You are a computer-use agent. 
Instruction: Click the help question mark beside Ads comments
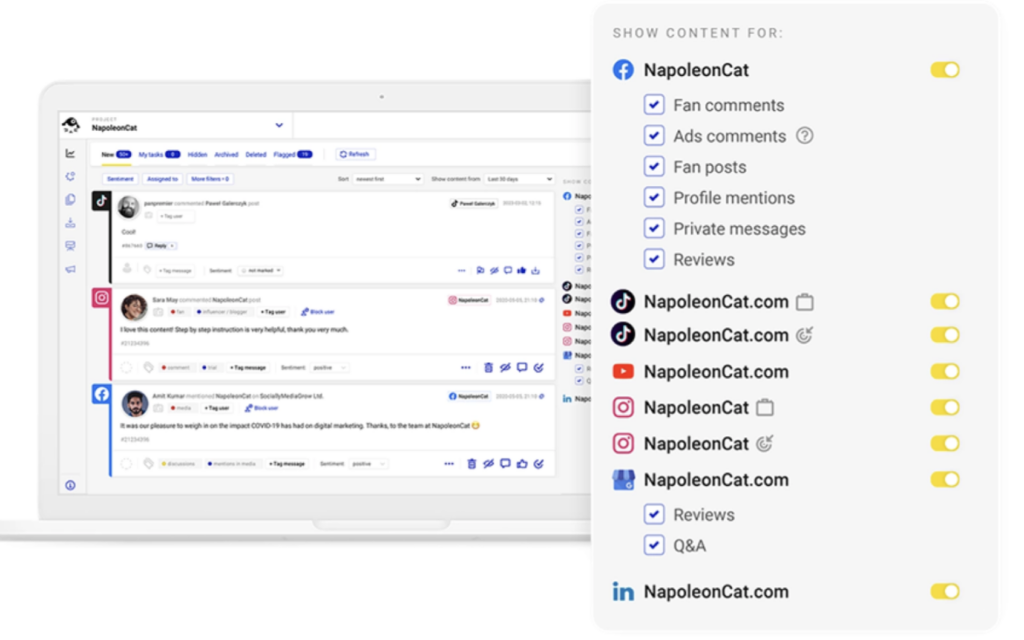point(805,136)
